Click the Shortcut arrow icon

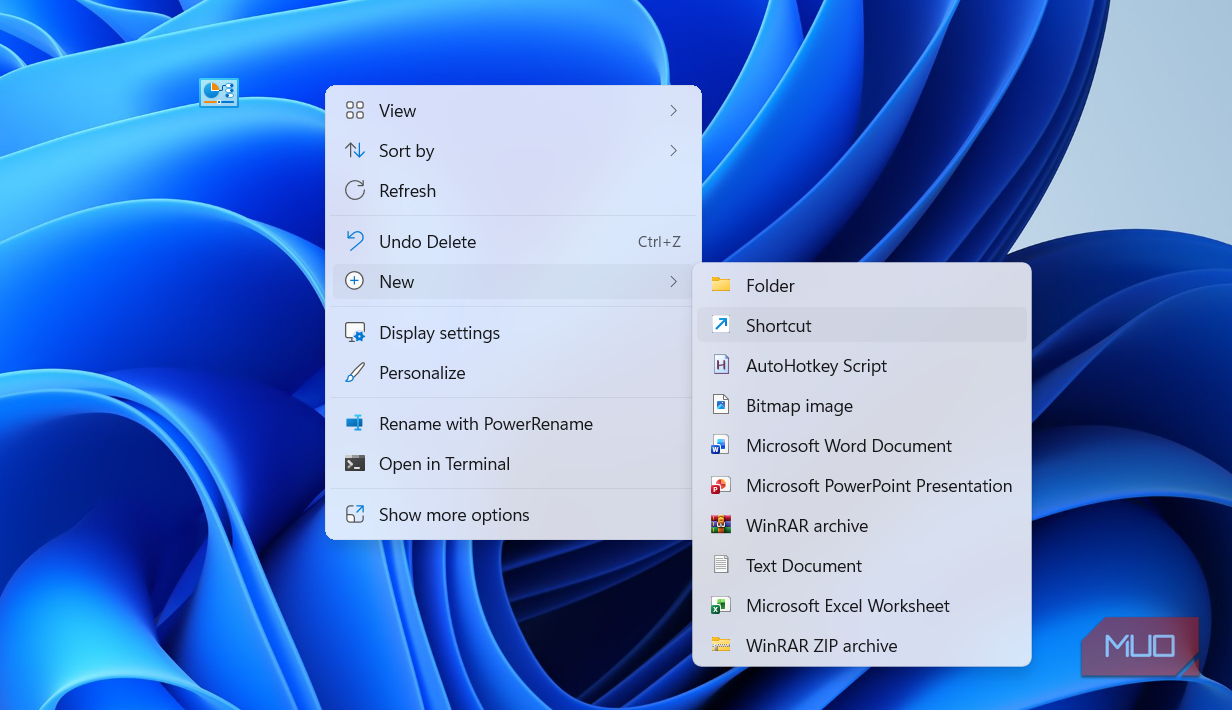pos(721,325)
